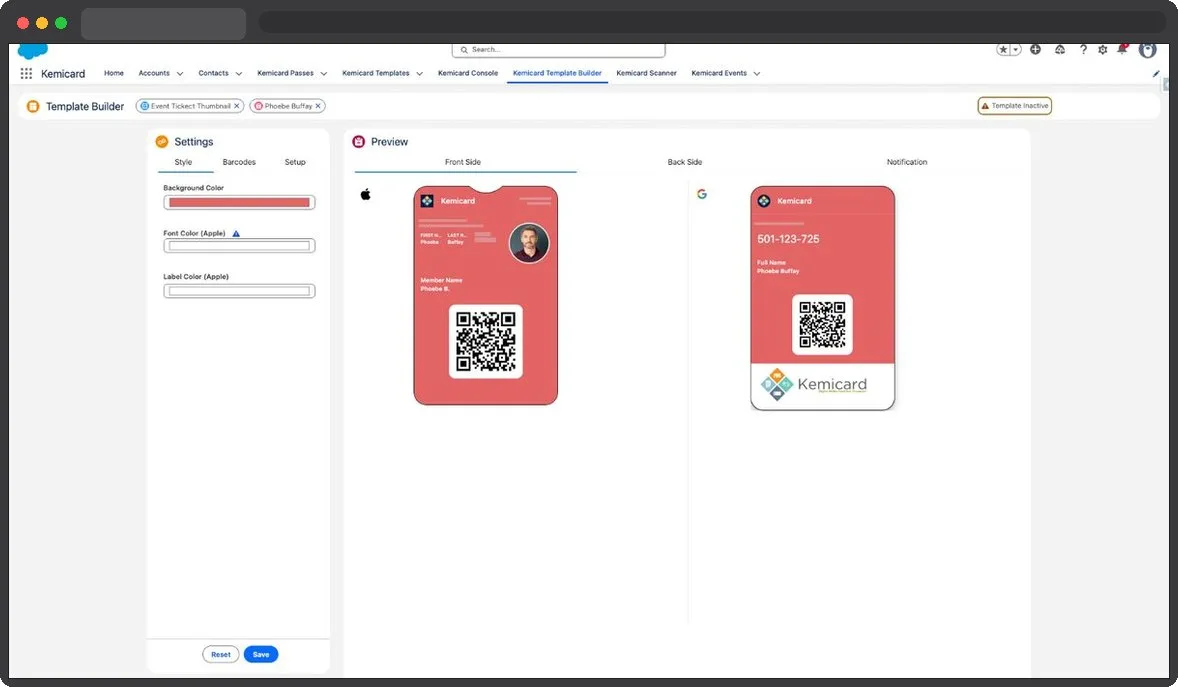Click the edit navigation pencil icon
1178x687 pixels.
tap(1155, 74)
